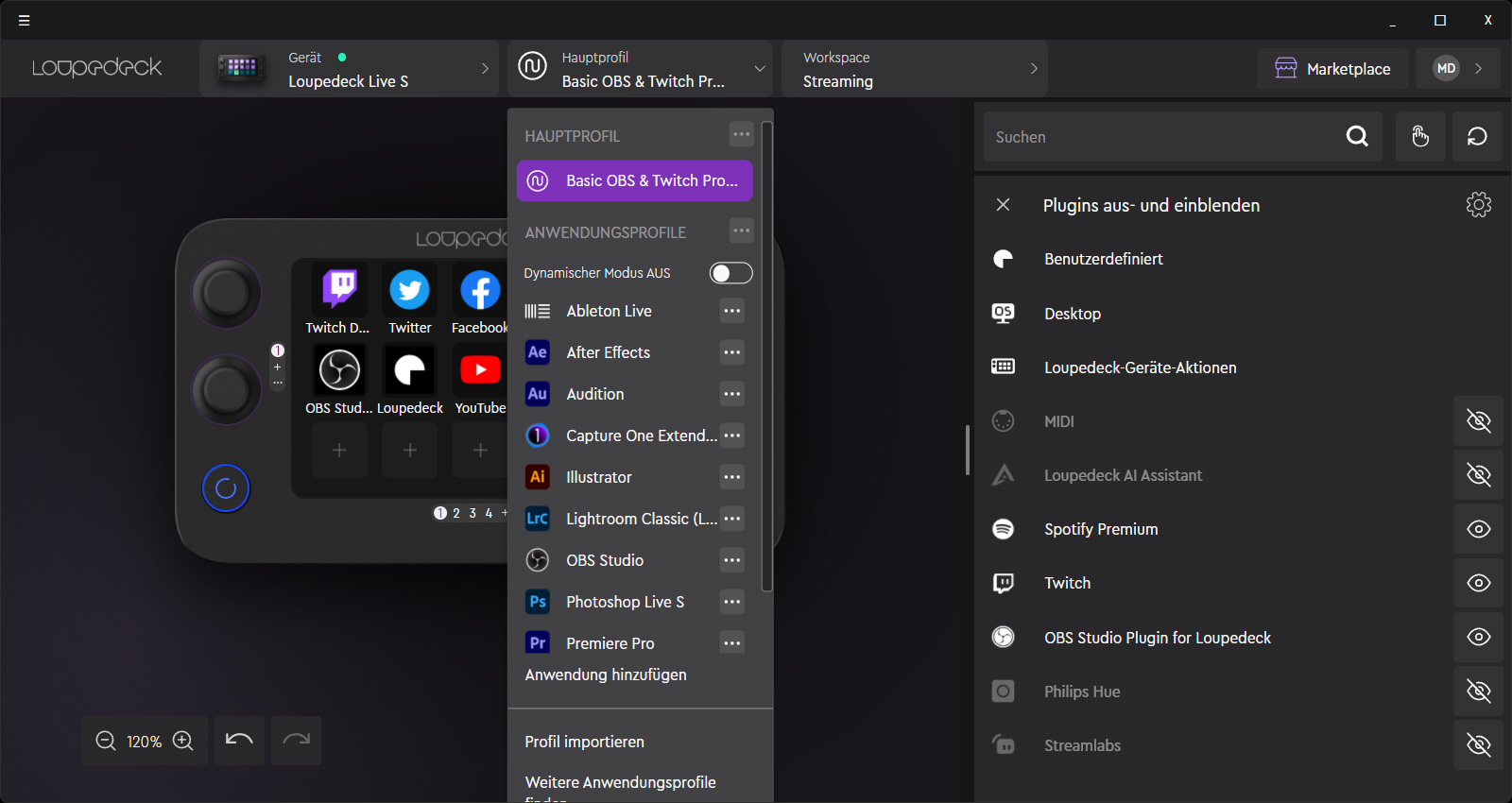Show the Philips Hue plugin
Viewport: 1512px width, 803px height.
point(1478,692)
